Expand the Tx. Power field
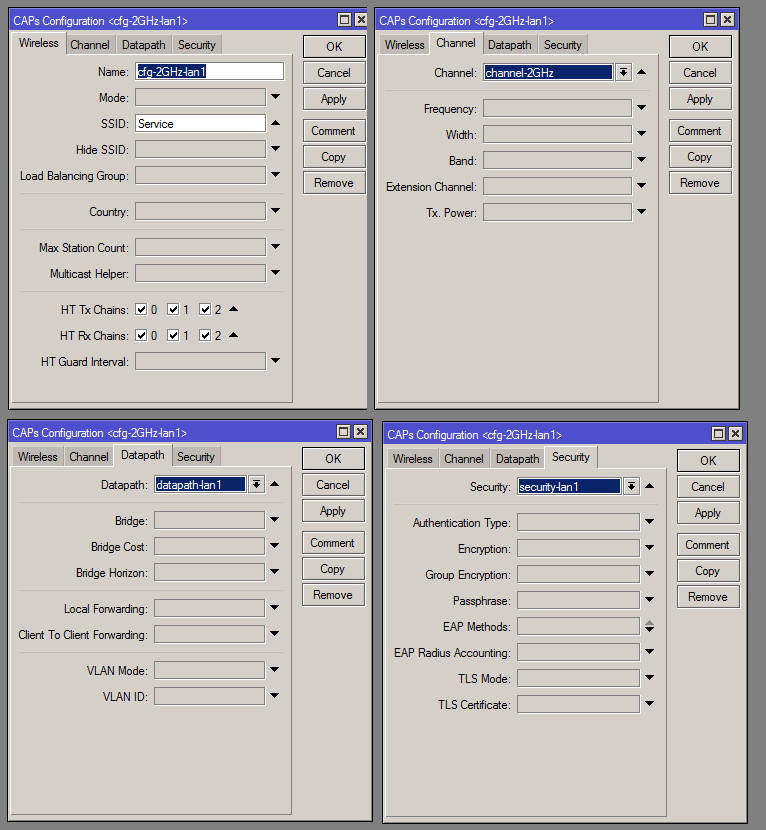The width and height of the screenshot is (766, 830). point(642,211)
